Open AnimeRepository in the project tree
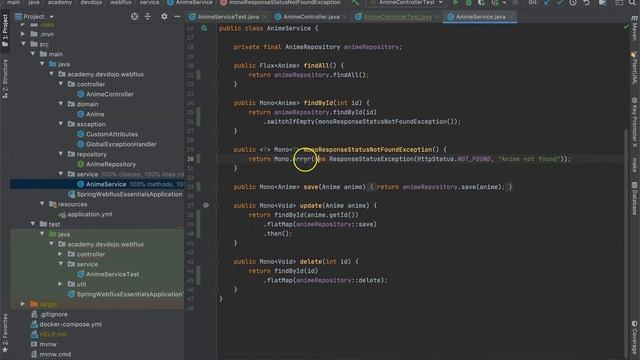This screenshot has height=360, width=640. [x=111, y=164]
